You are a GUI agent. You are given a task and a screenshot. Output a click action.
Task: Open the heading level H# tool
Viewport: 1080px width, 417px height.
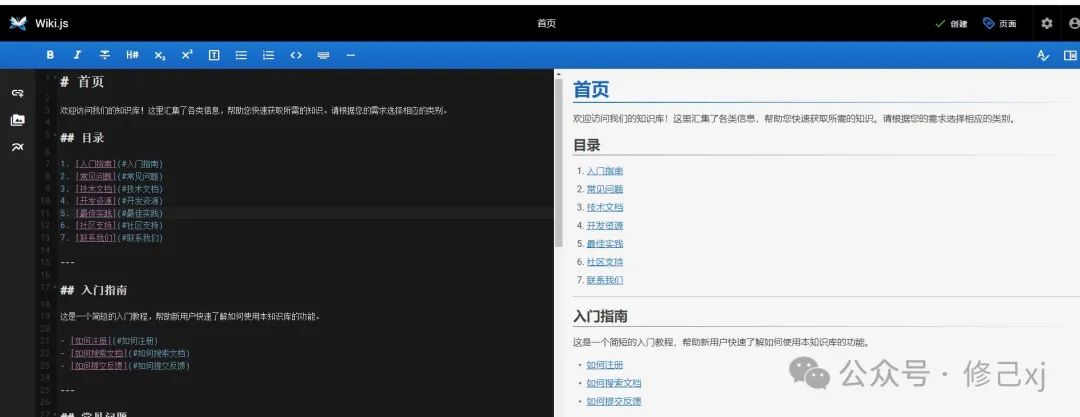pos(132,55)
